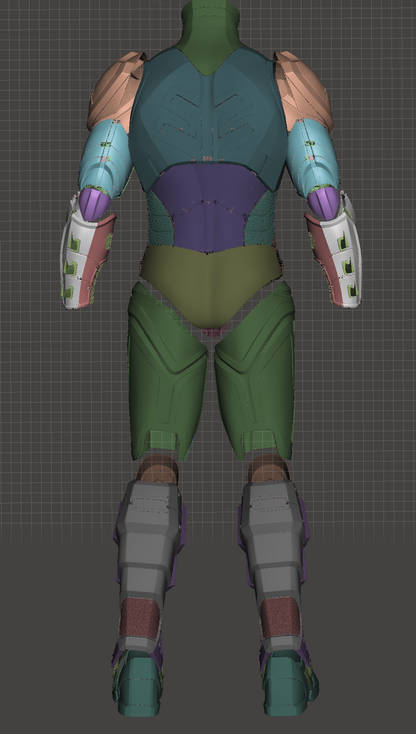
Task: Select the white forearm gauntlet on viewer's right
Action: (345, 255)
